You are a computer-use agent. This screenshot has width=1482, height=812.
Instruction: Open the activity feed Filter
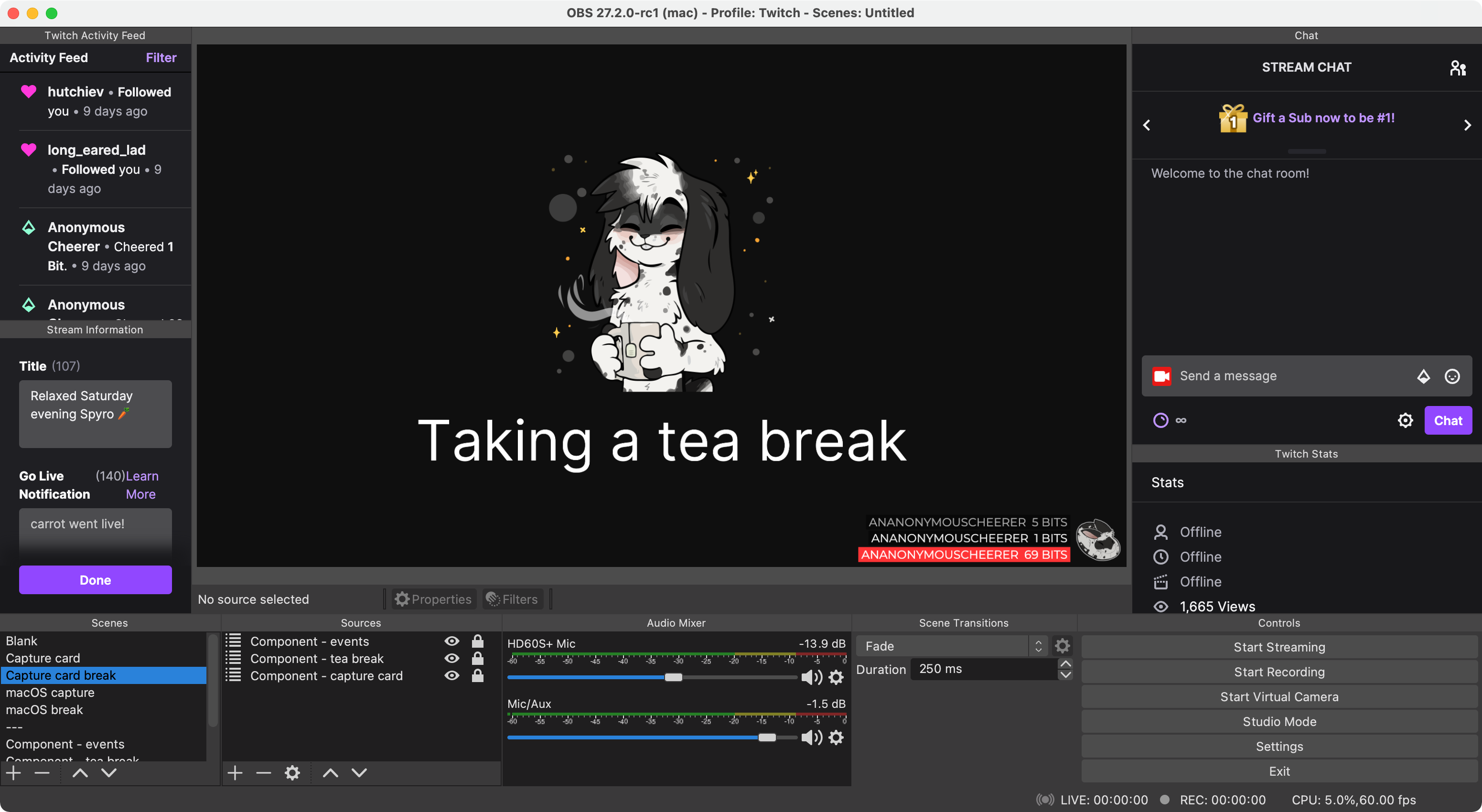click(x=161, y=57)
